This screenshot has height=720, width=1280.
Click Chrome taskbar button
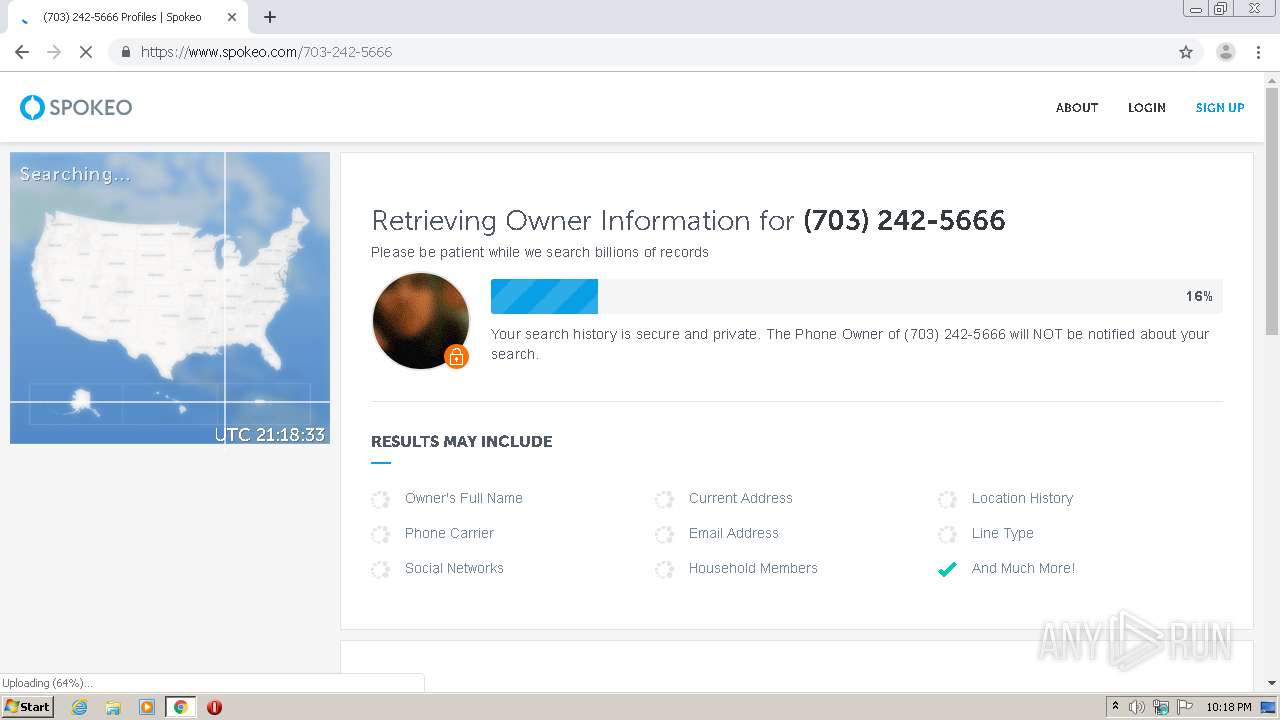pyautogui.click(x=180, y=707)
